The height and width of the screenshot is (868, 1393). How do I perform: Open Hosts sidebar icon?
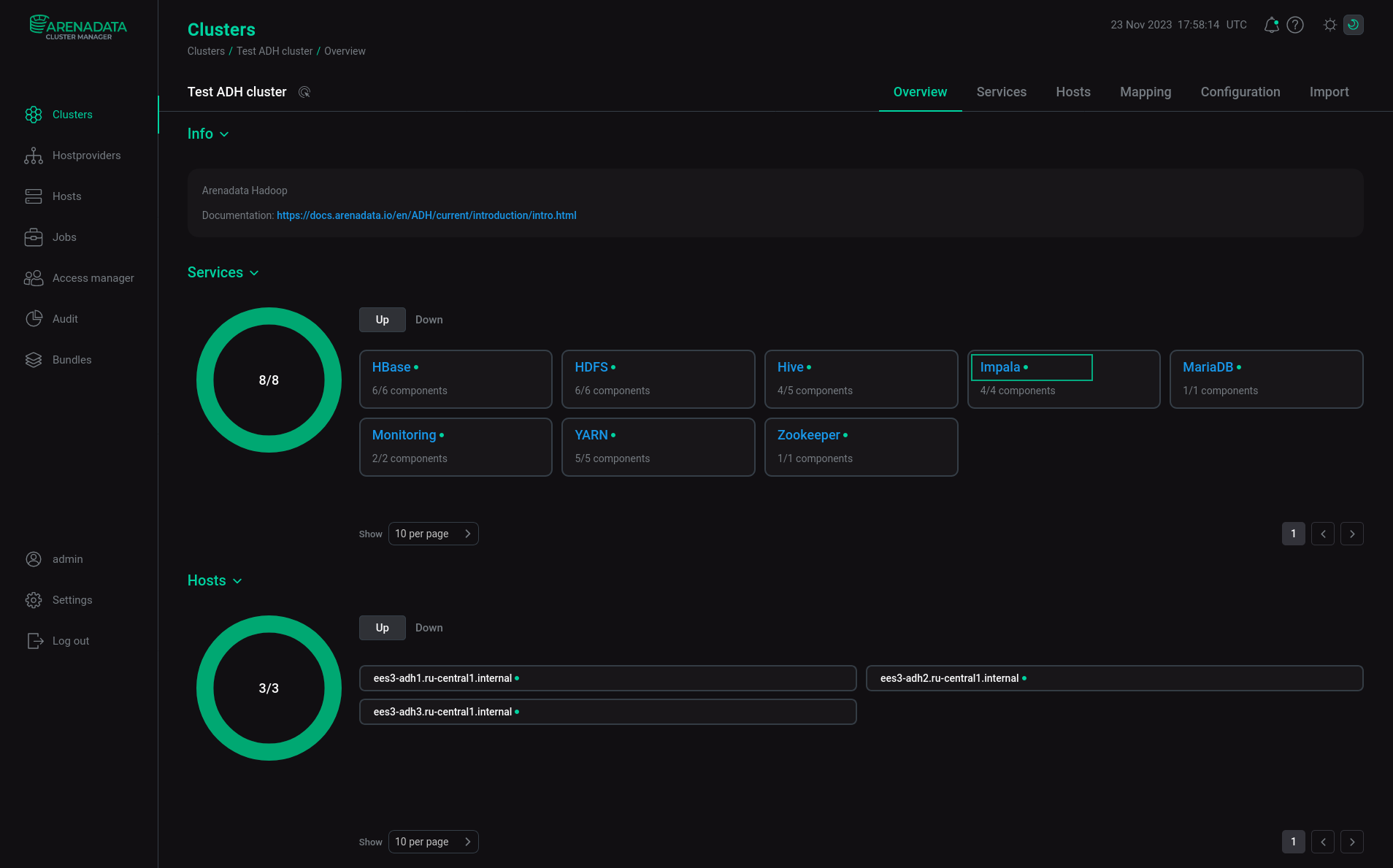click(34, 196)
